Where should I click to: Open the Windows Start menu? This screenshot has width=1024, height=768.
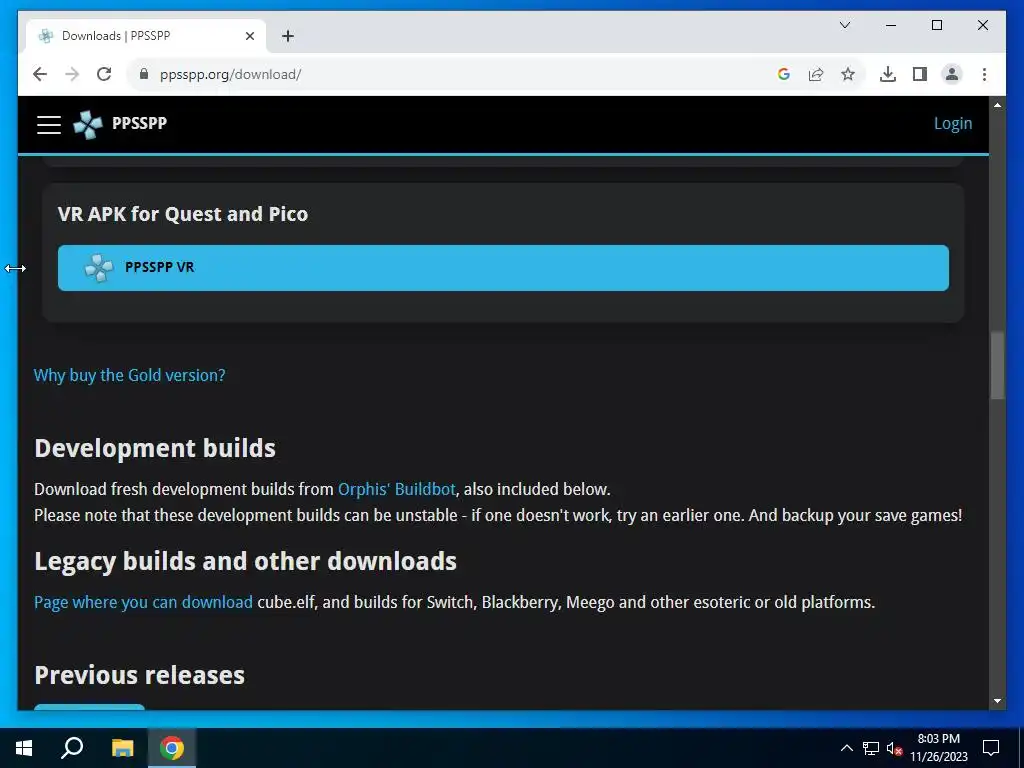(24, 748)
